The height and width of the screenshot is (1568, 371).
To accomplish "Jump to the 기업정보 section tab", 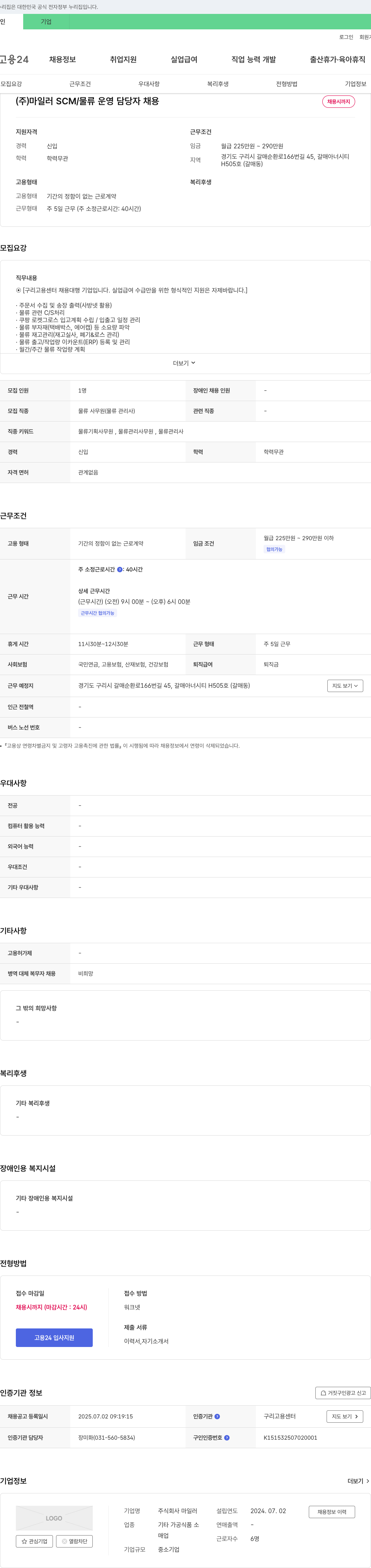I will tap(356, 84).
